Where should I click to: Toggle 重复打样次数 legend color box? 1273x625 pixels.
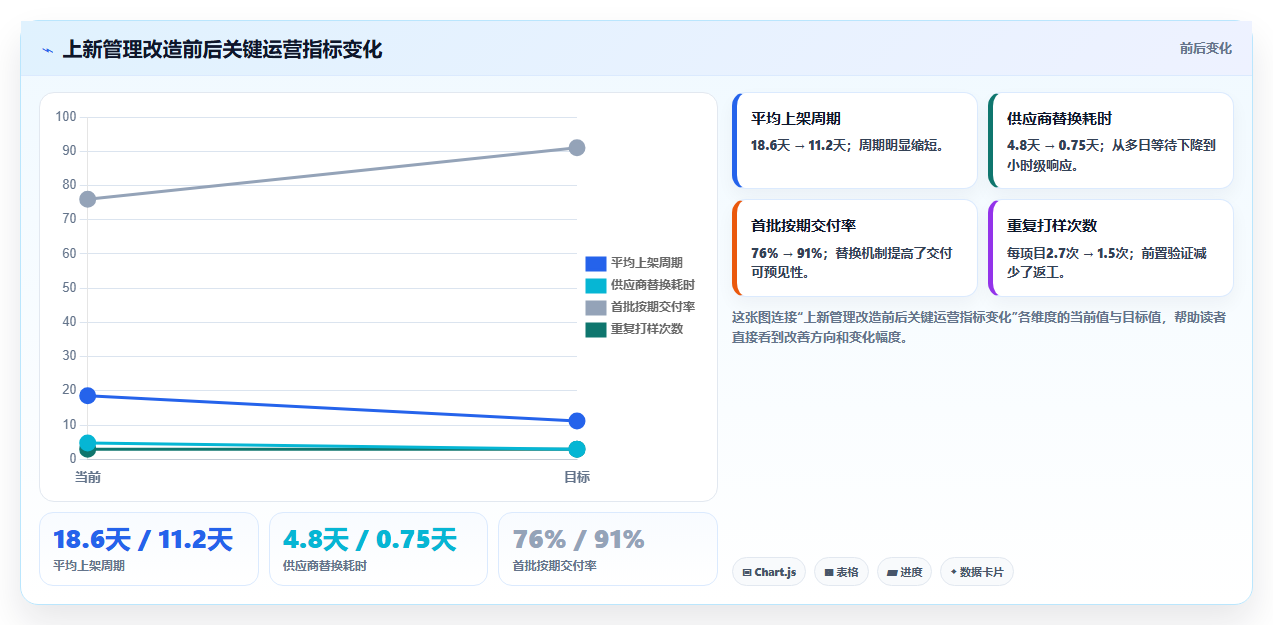(x=596, y=329)
